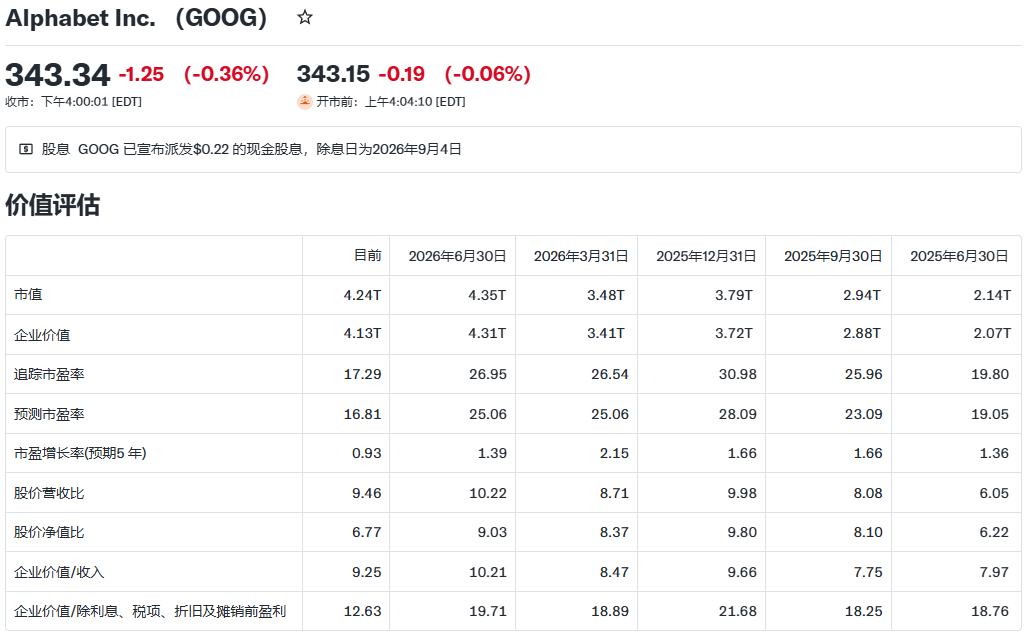Click price/sales 10.22 cell
Viewport: 1025px width, 634px height.
click(488, 493)
